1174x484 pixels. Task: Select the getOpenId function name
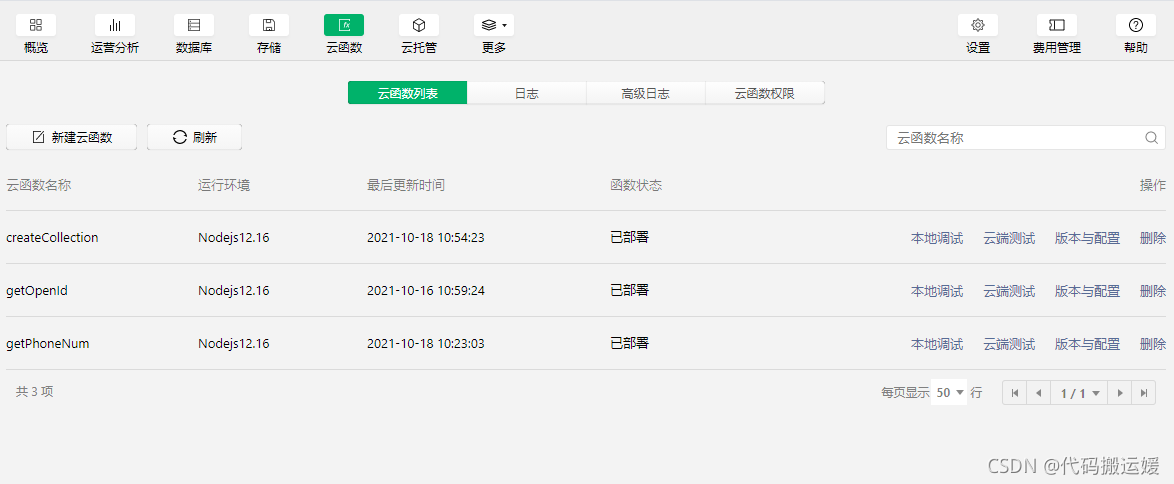coord(37,290)
